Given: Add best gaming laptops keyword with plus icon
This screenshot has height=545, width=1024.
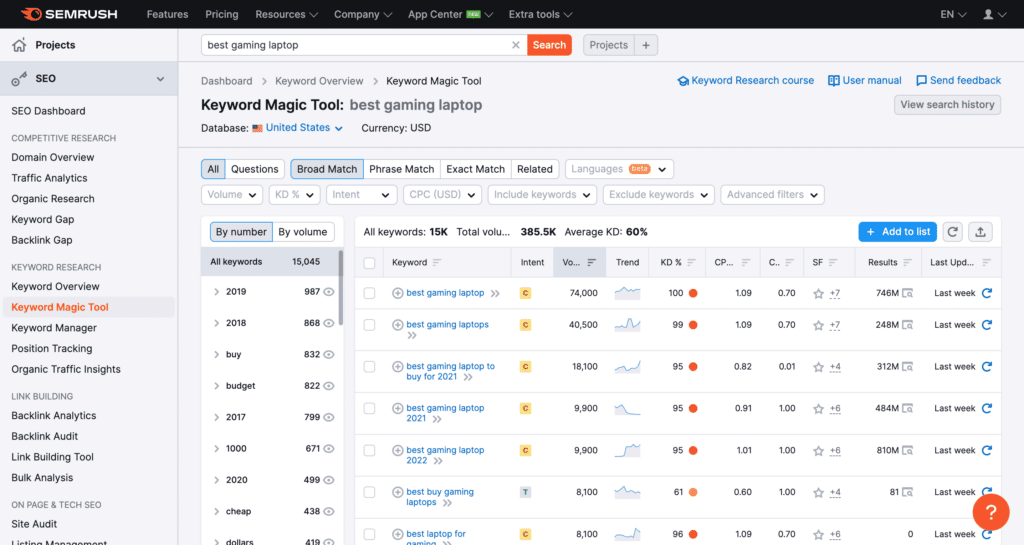Looking at the screenshot, I should click(397, 324).
